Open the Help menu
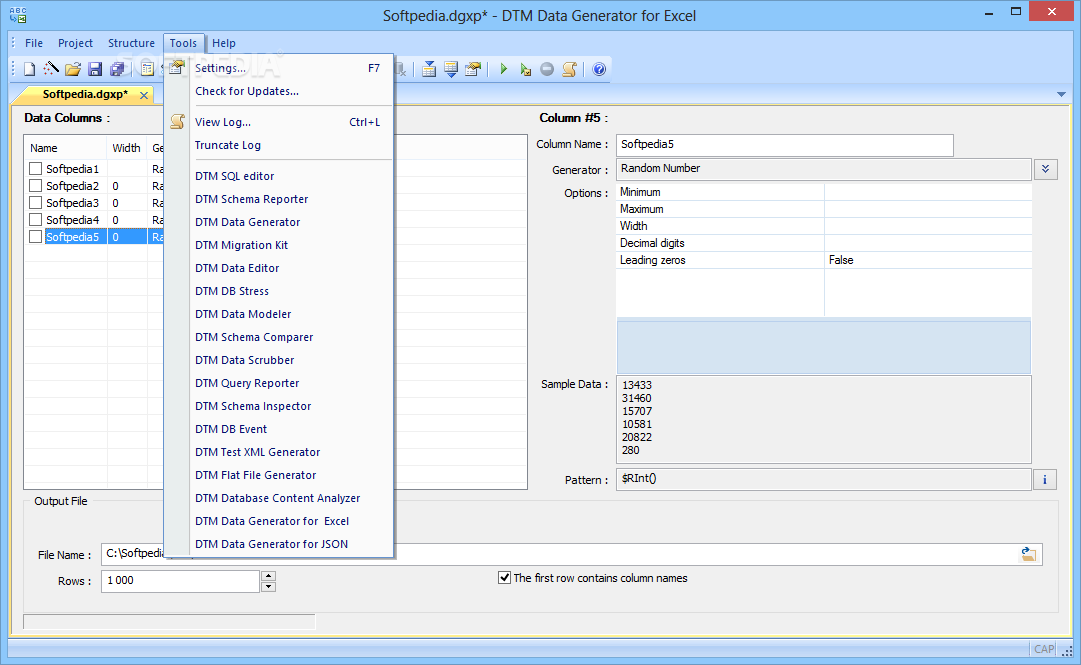The image size is (1081, 665). pyautogui.click(x=223, y=43)
